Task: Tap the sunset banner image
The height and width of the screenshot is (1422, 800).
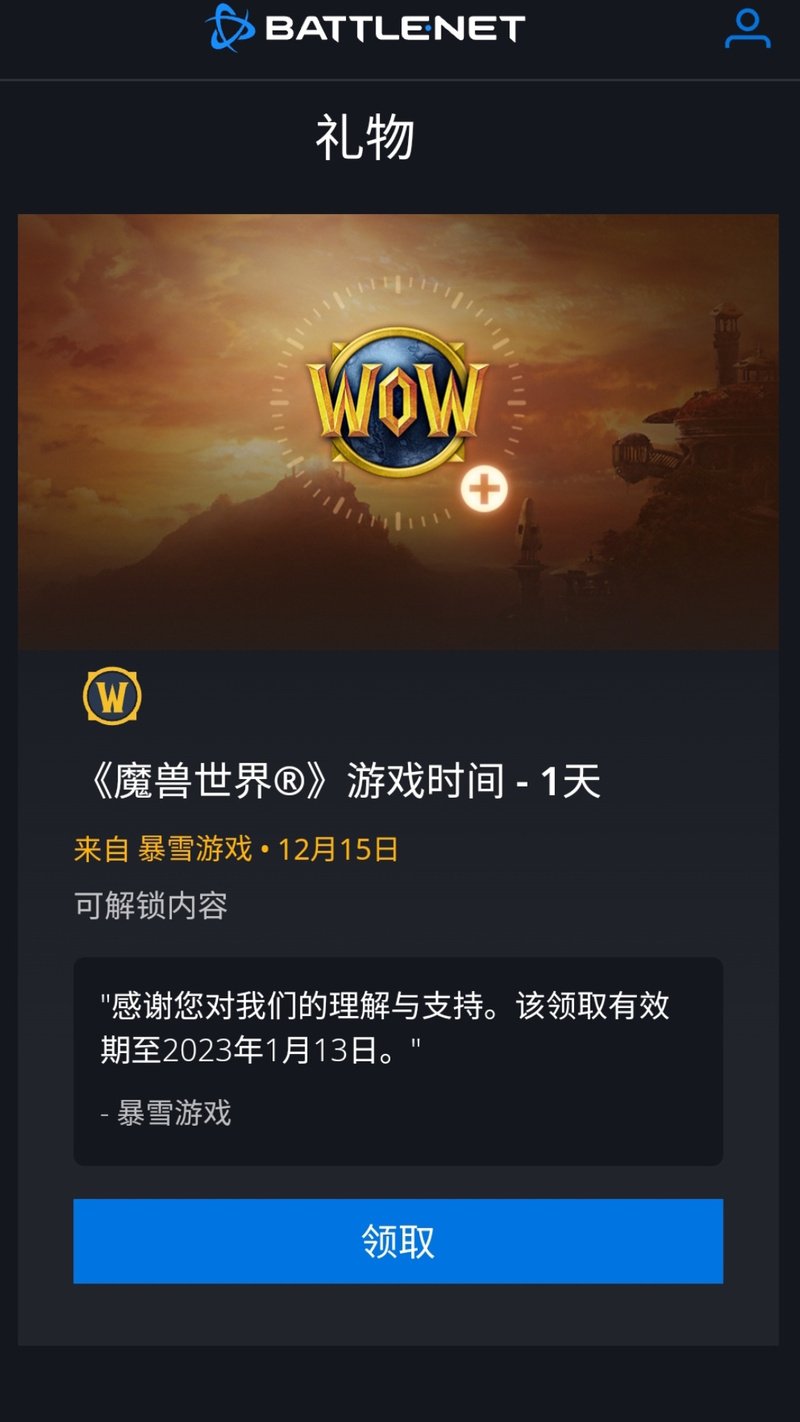Action: [398, 432]
